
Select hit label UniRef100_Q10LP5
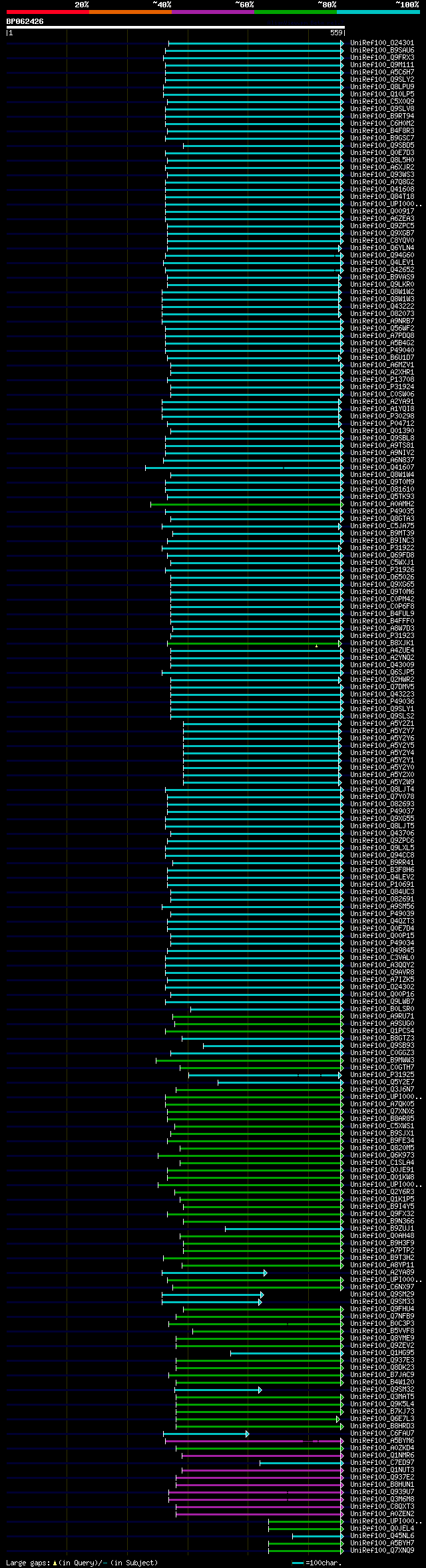[382, 94]
